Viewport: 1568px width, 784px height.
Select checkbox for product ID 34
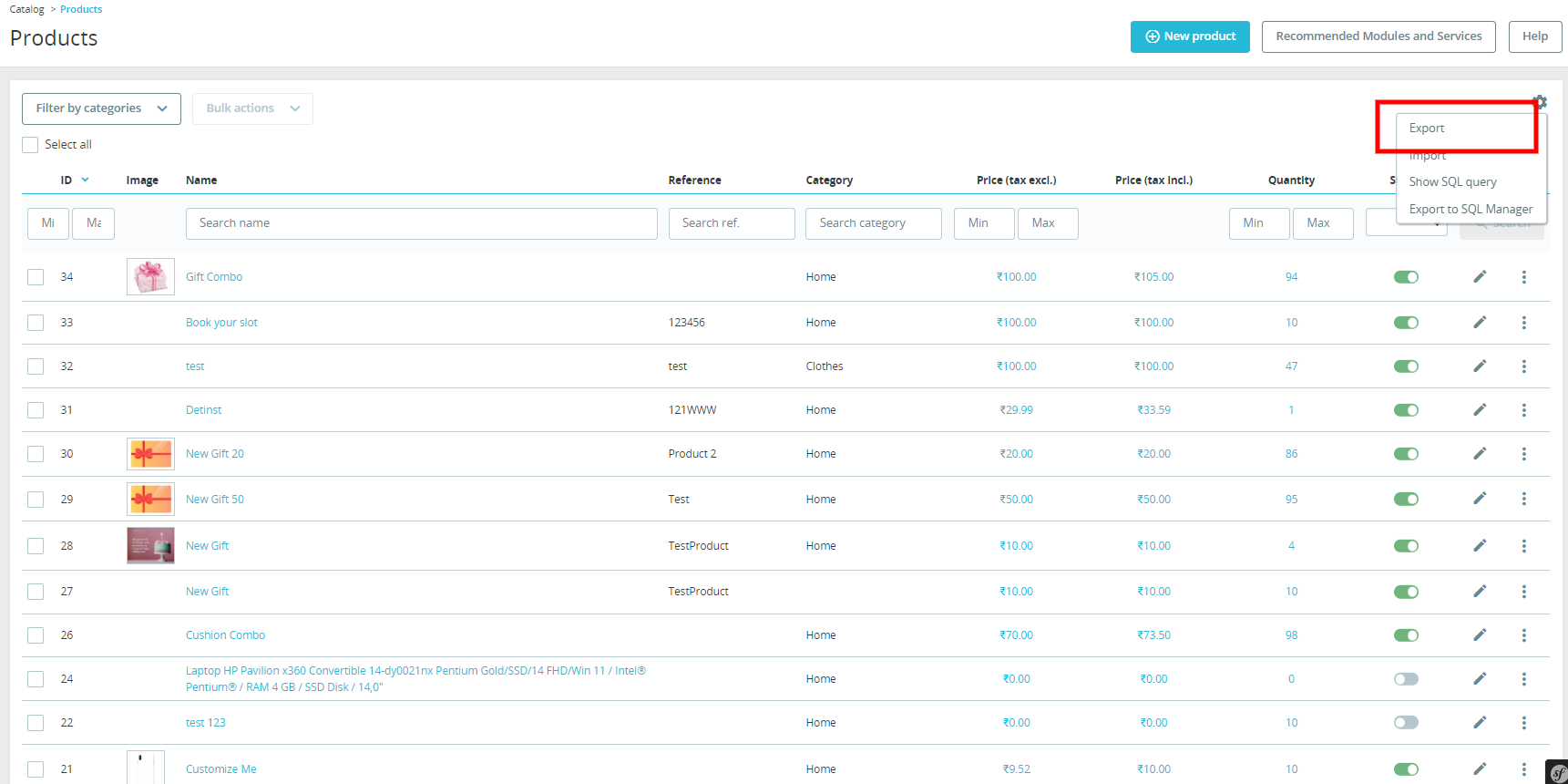point(36,277)
